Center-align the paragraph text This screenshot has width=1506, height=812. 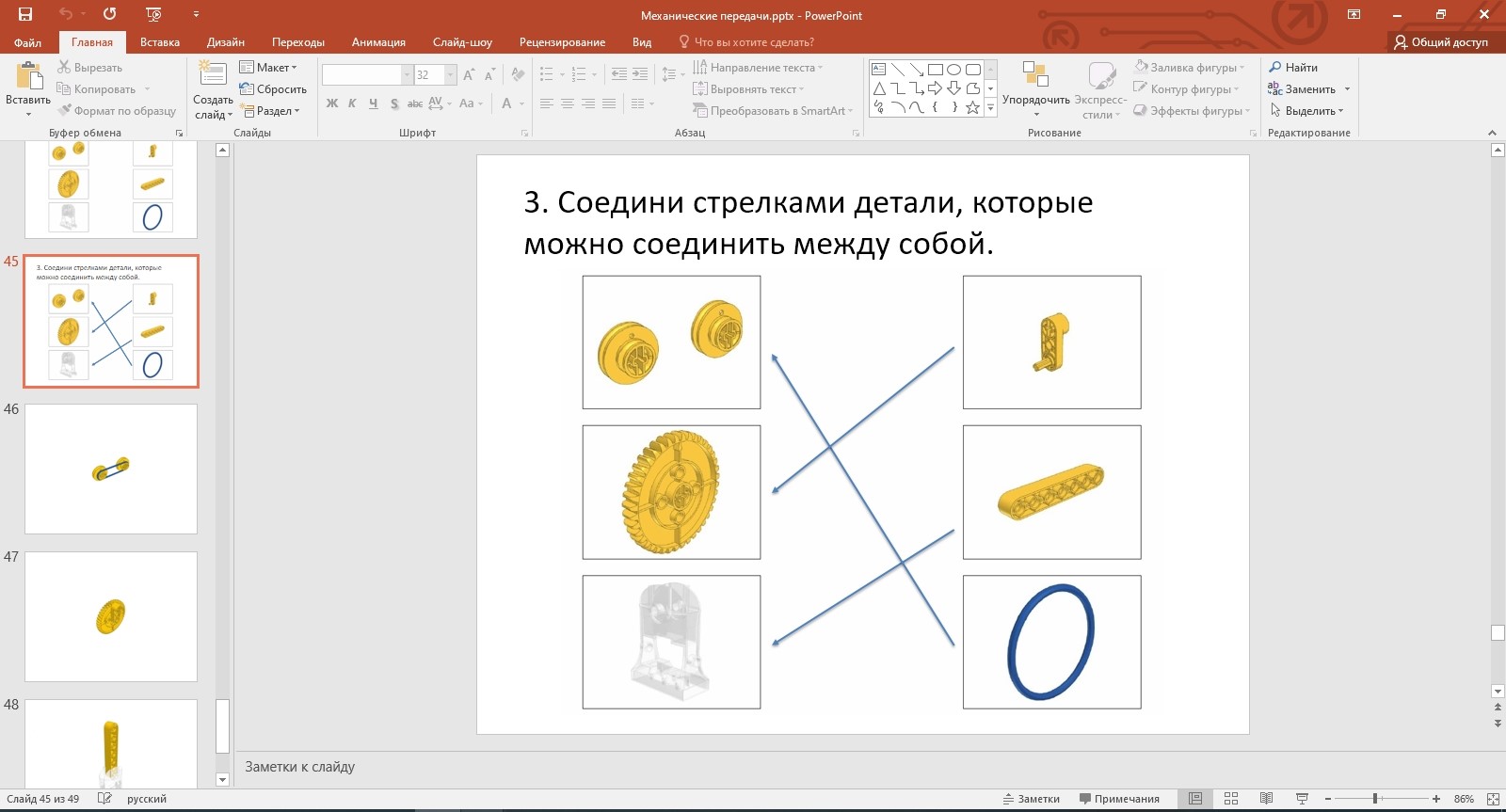pos(568,103)
